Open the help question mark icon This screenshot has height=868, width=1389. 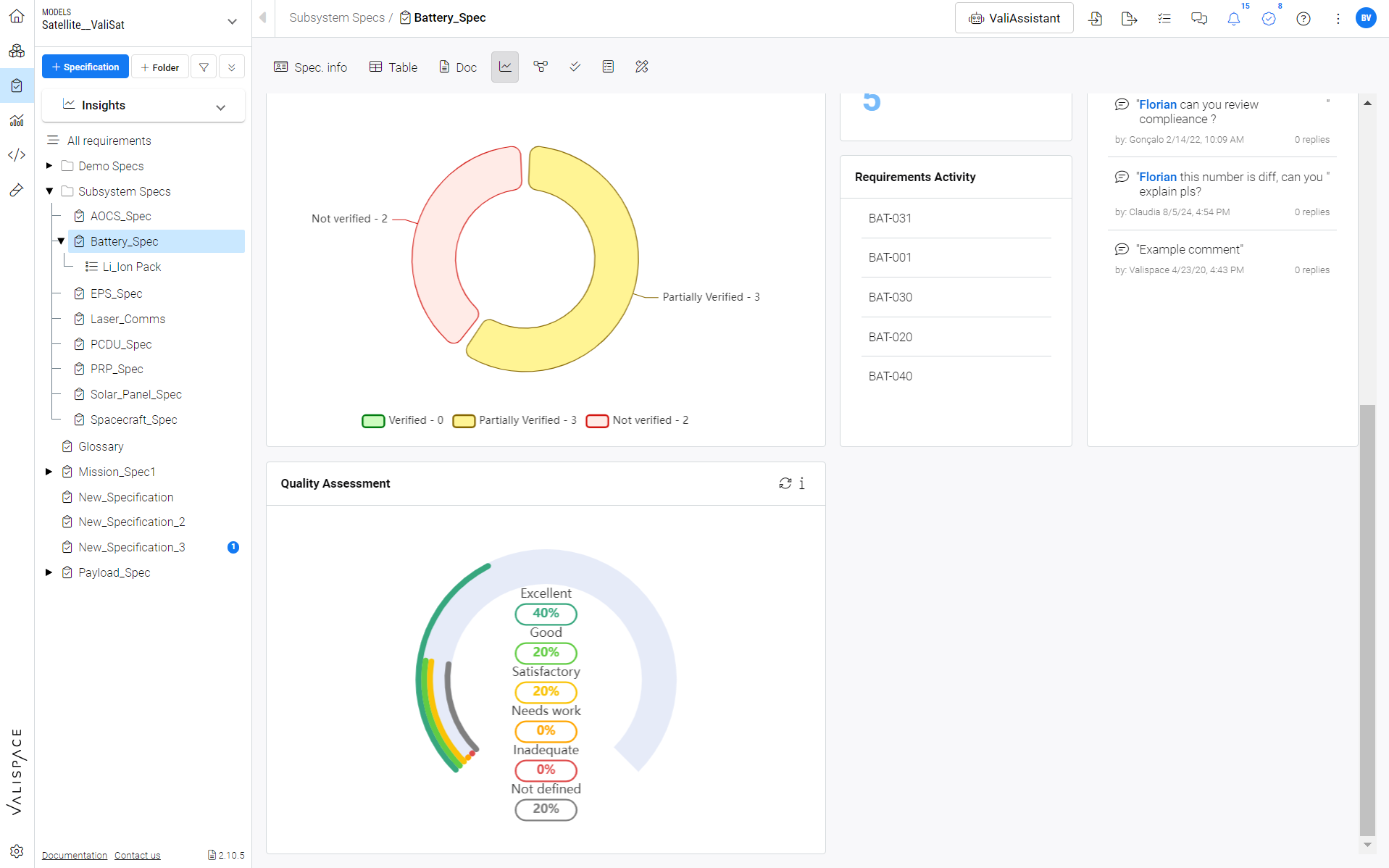click(x=1303, y=19)
